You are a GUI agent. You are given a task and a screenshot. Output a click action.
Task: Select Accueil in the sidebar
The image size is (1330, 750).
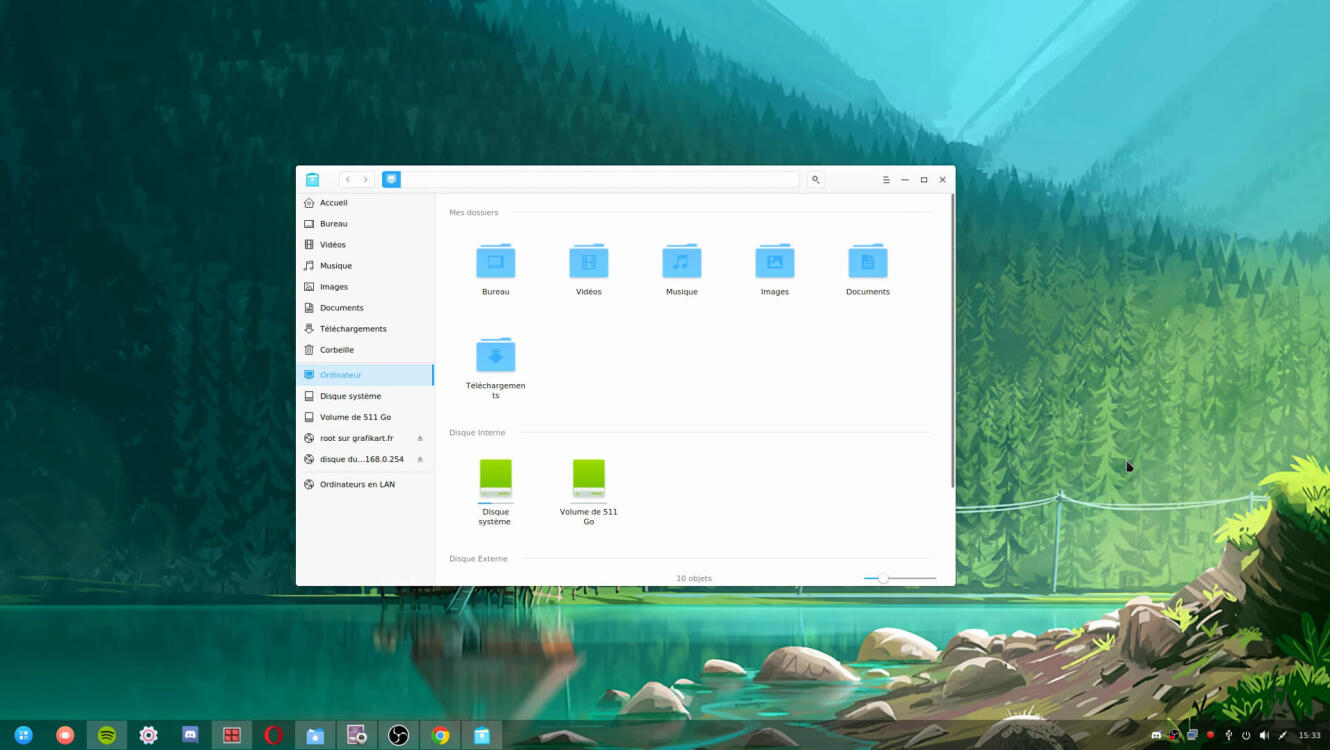tap(333, 203)
